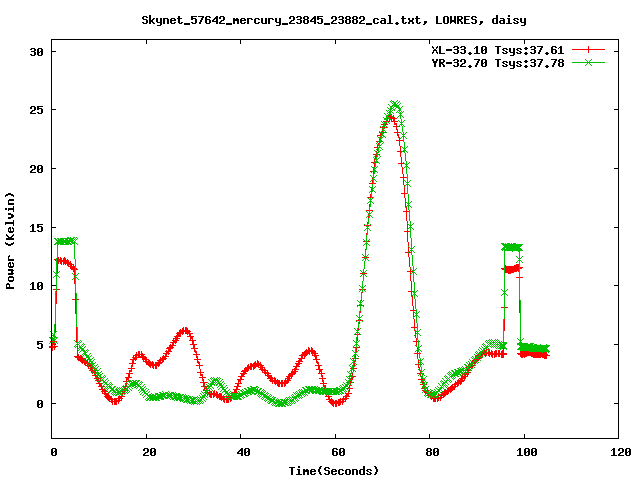Click y-axis tick label 30

(x=36, y=52)
